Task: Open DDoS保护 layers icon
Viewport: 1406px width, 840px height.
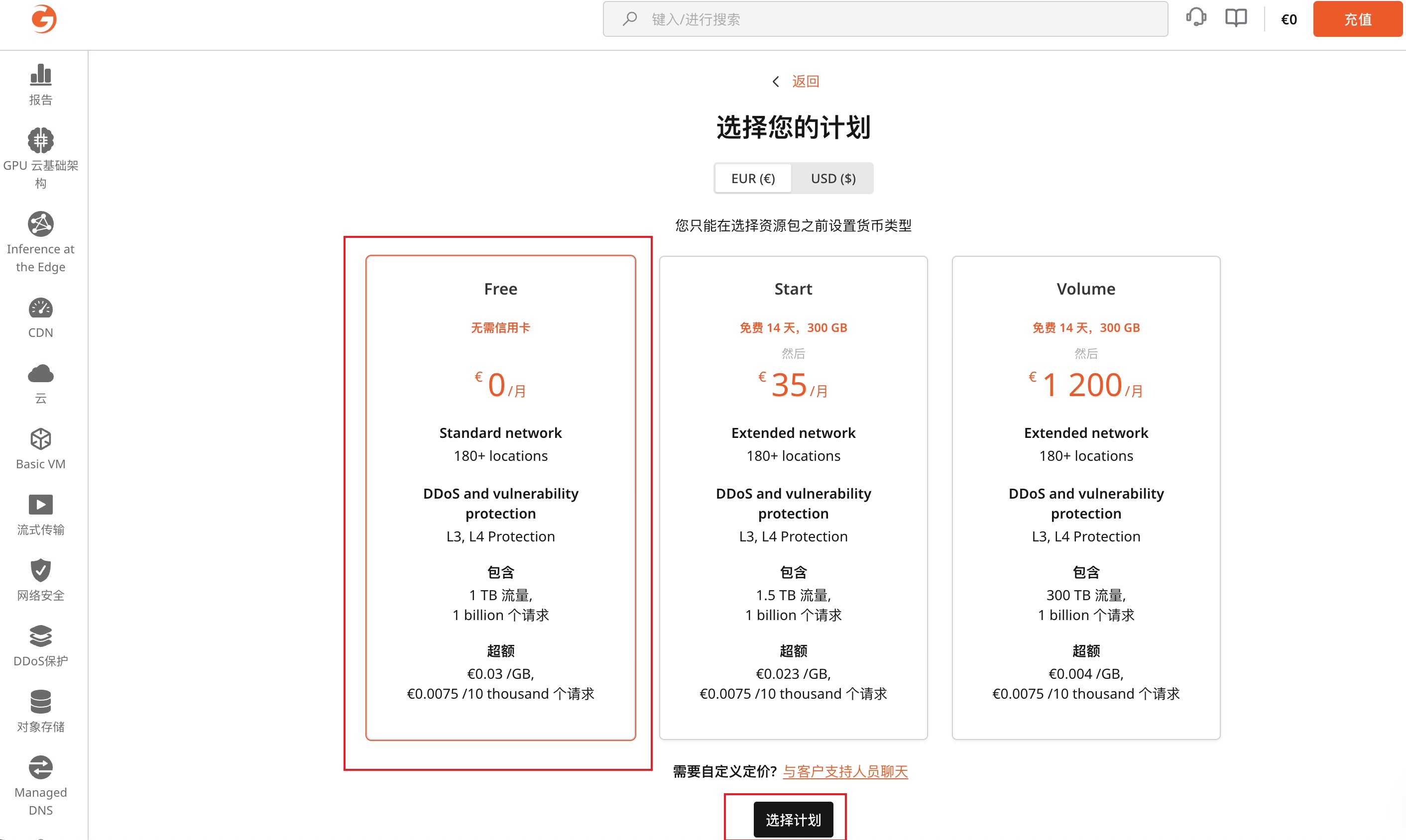Action: click(x=40, y=635)
